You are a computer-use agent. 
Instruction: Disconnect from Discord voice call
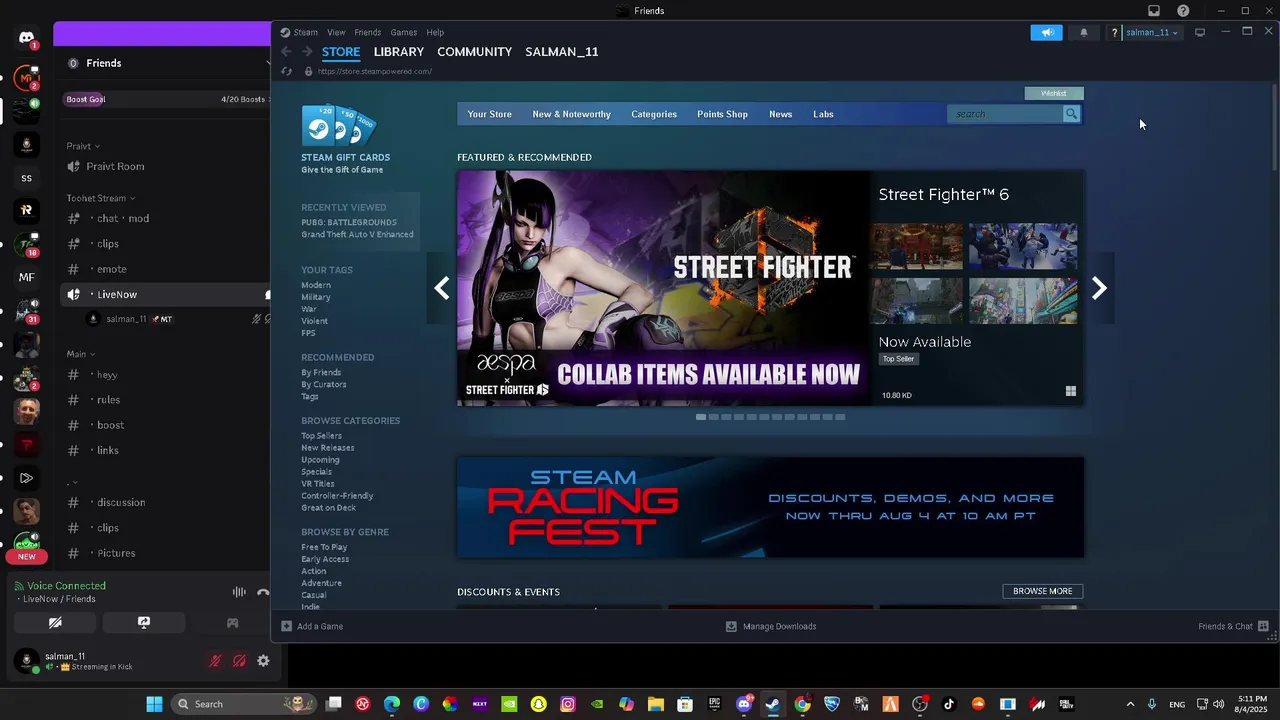click(263, 592)
